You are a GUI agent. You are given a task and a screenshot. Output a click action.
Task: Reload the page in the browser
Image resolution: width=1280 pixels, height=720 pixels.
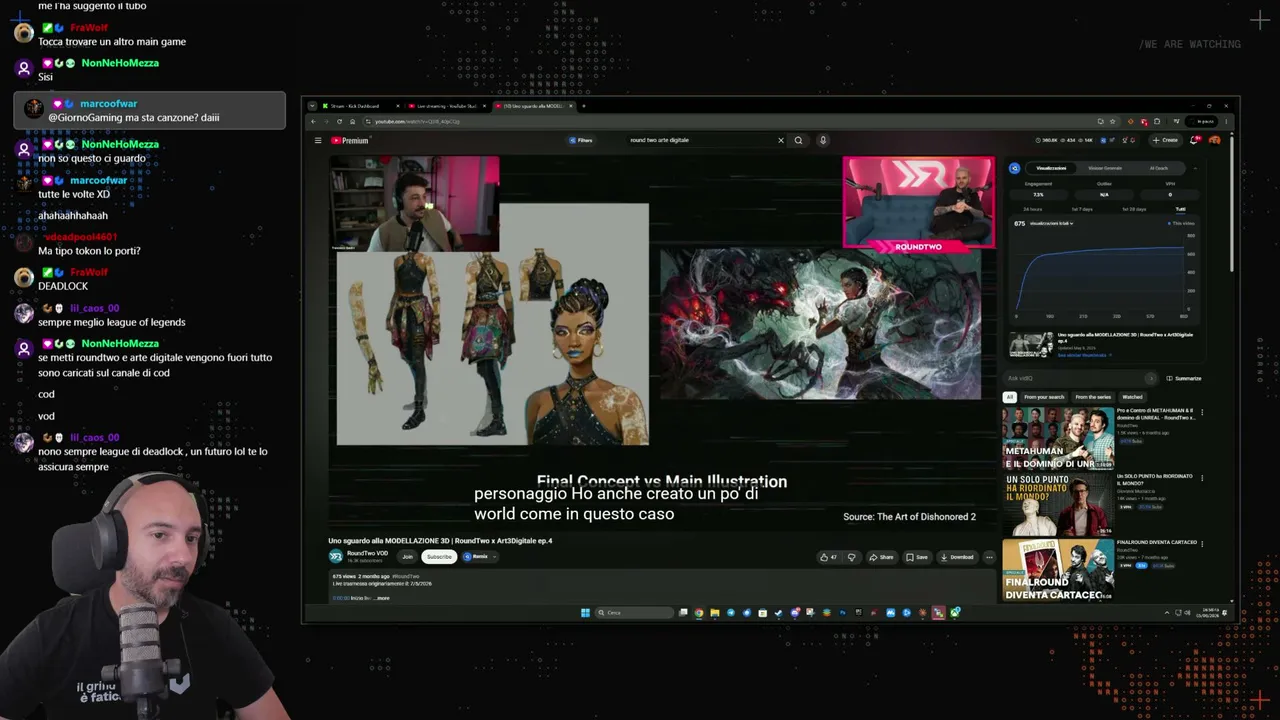(x=339, y=122)
